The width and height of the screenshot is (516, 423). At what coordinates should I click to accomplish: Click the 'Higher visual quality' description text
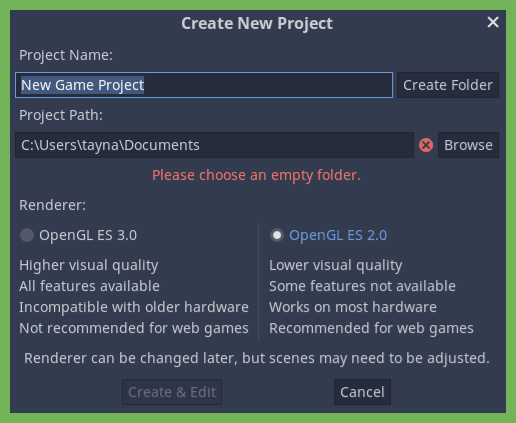[x=89, y=265]
